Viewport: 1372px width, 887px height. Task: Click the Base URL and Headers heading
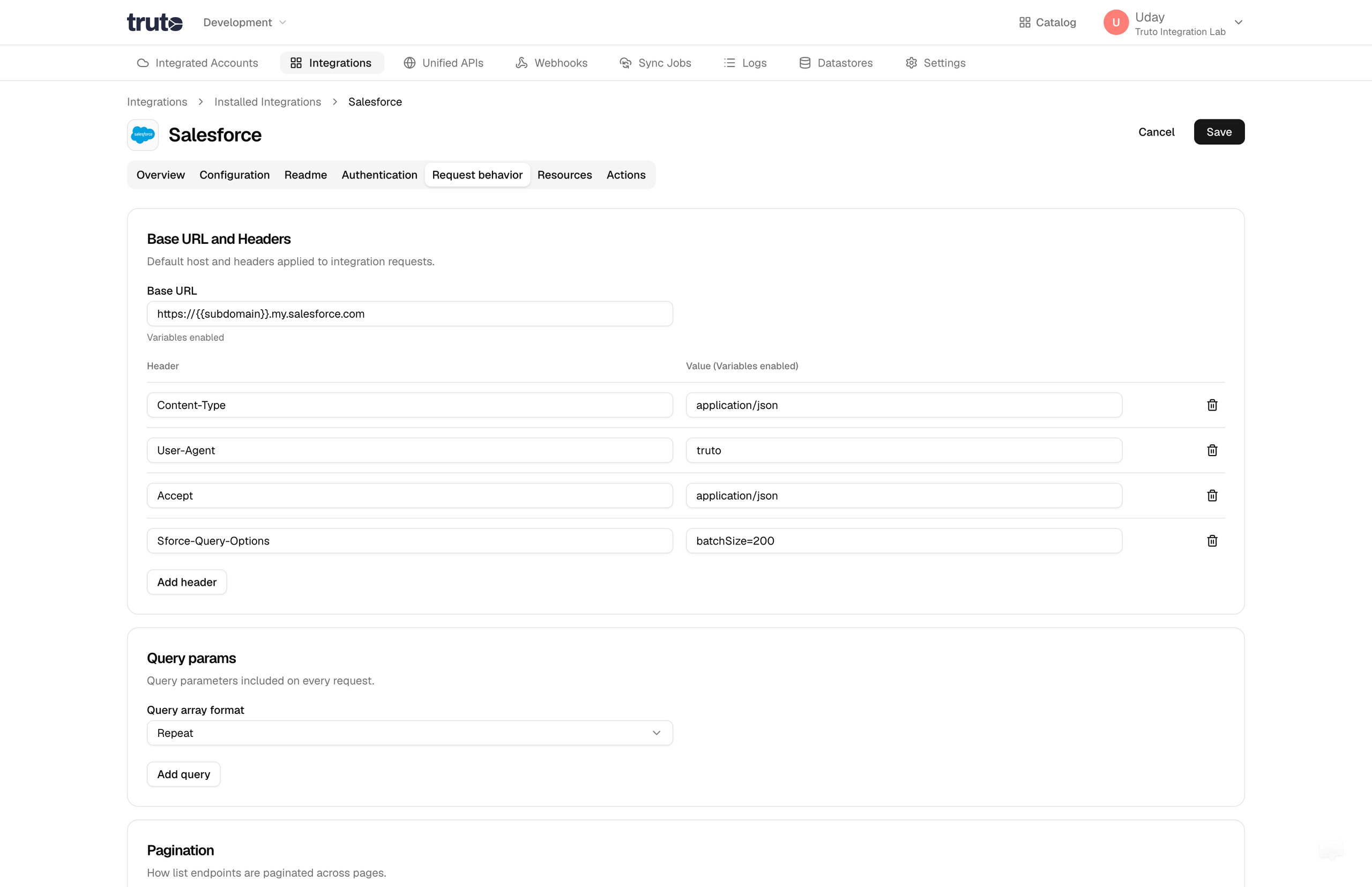point(219,239)
